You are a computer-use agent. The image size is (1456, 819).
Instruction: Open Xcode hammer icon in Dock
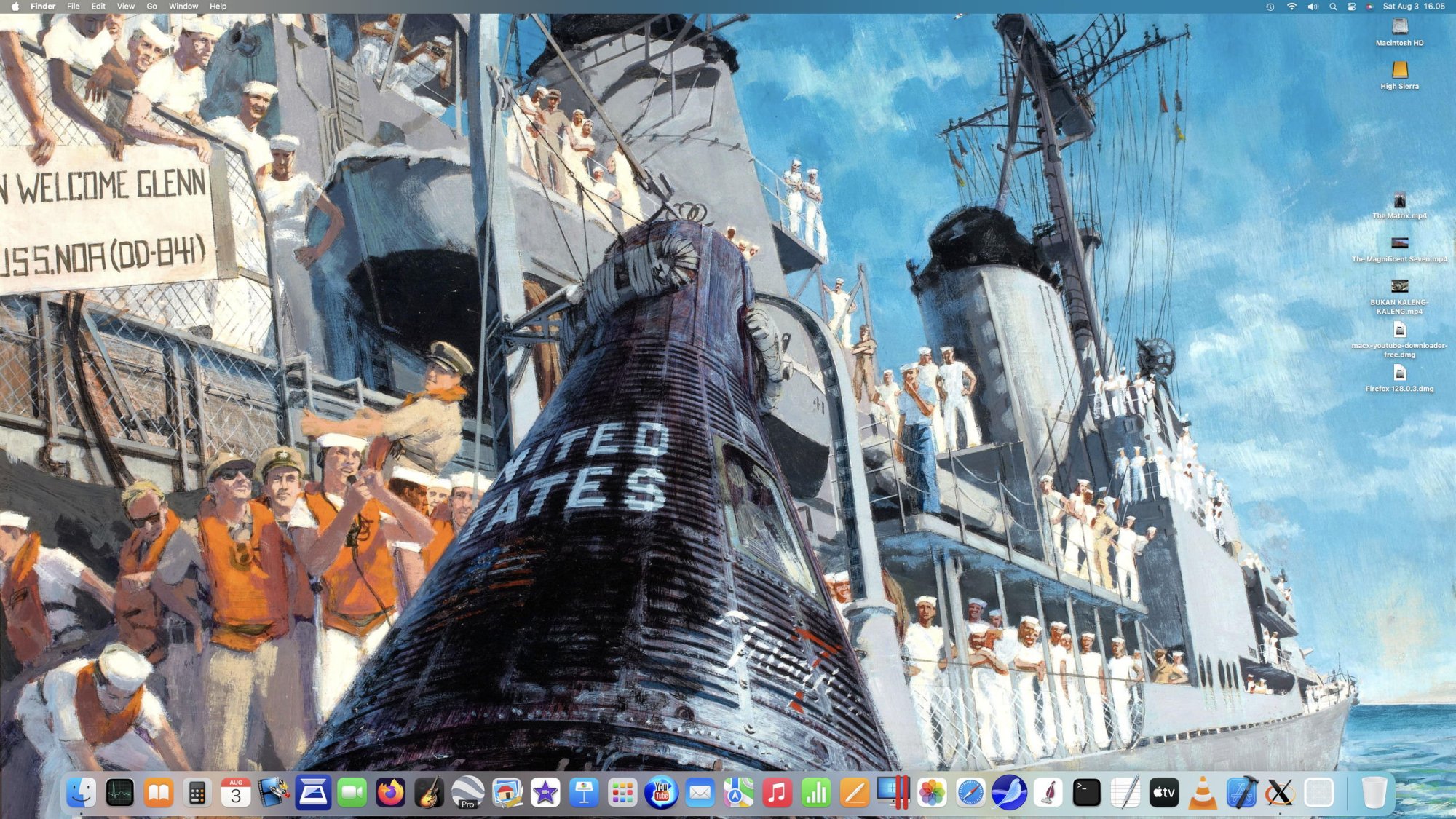tap(1241, 793)
